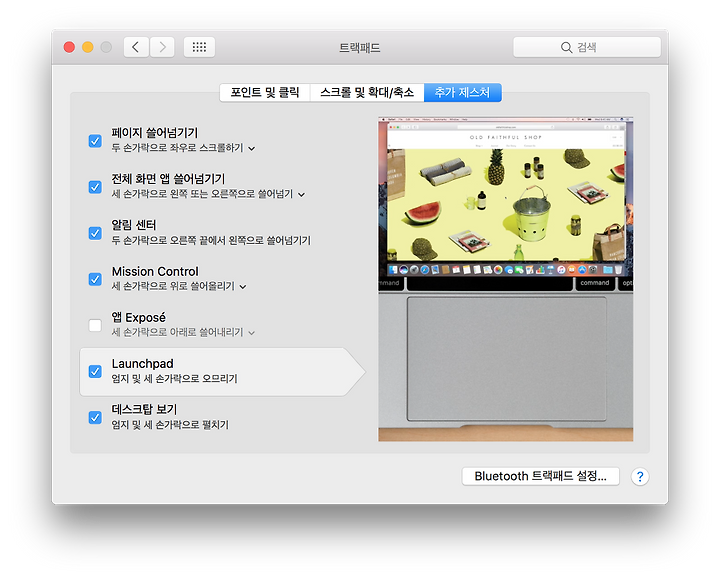
Task: Click 엄지 및 세 손가락으로 펼치기 description
Action: [170, 425]
